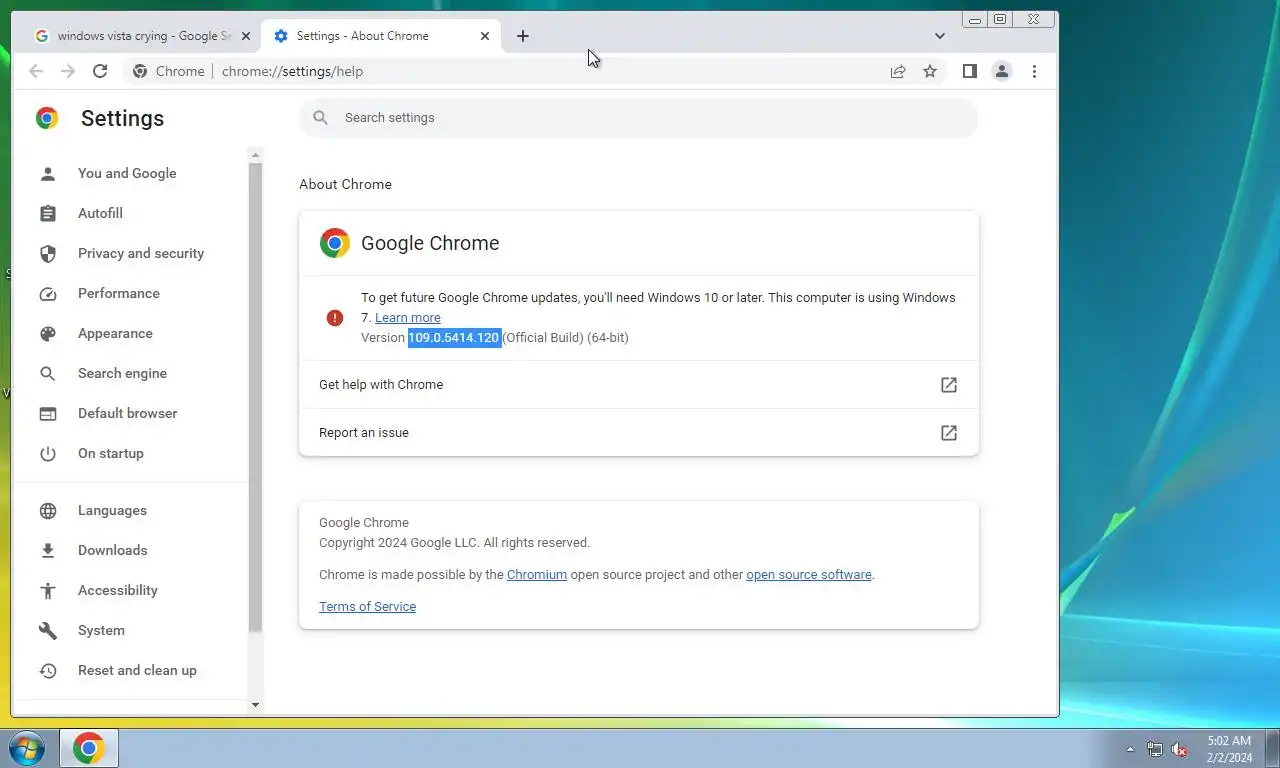Click the Search settings field
The width and height of the screenshot is (1280, 768).
(x=638, y=118)
